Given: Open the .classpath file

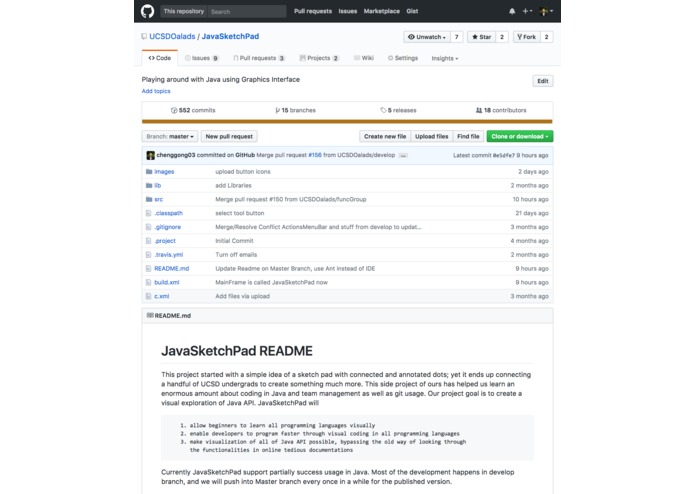Looking at the screenshot, I should tap(168, 213).
